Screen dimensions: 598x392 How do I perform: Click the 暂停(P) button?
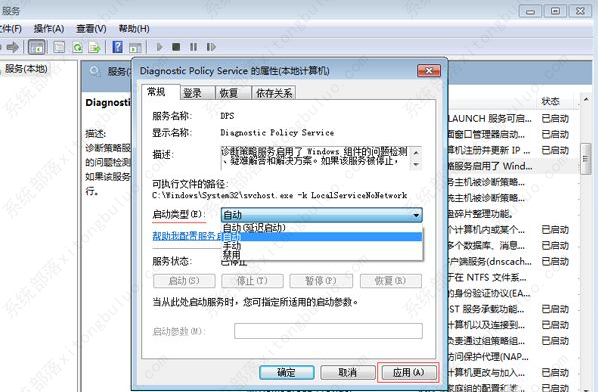coord(321,281)
